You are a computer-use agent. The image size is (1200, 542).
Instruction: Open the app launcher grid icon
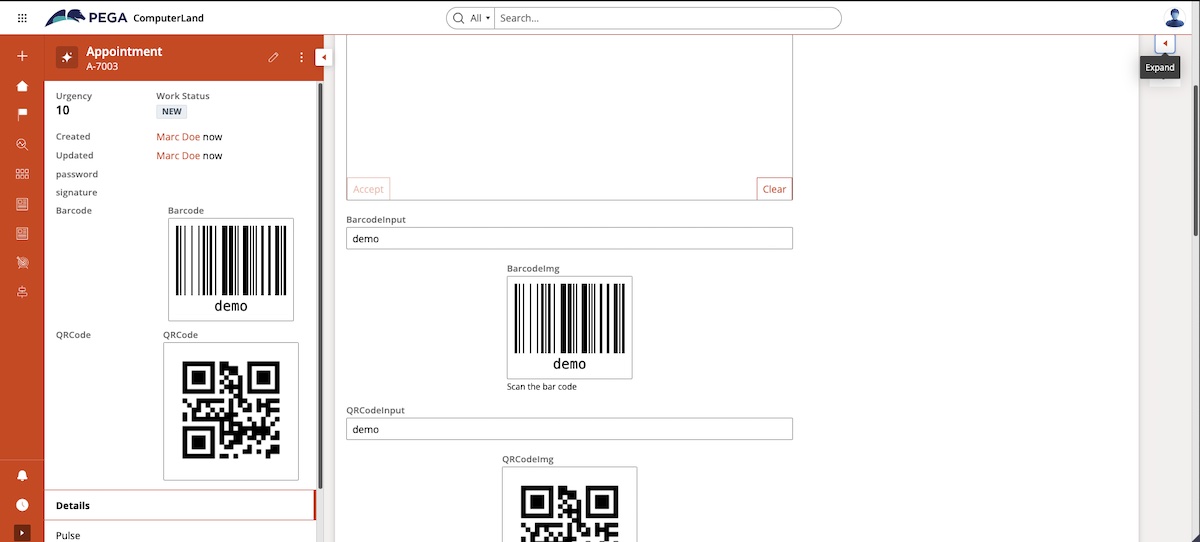(x=22, y=18)
